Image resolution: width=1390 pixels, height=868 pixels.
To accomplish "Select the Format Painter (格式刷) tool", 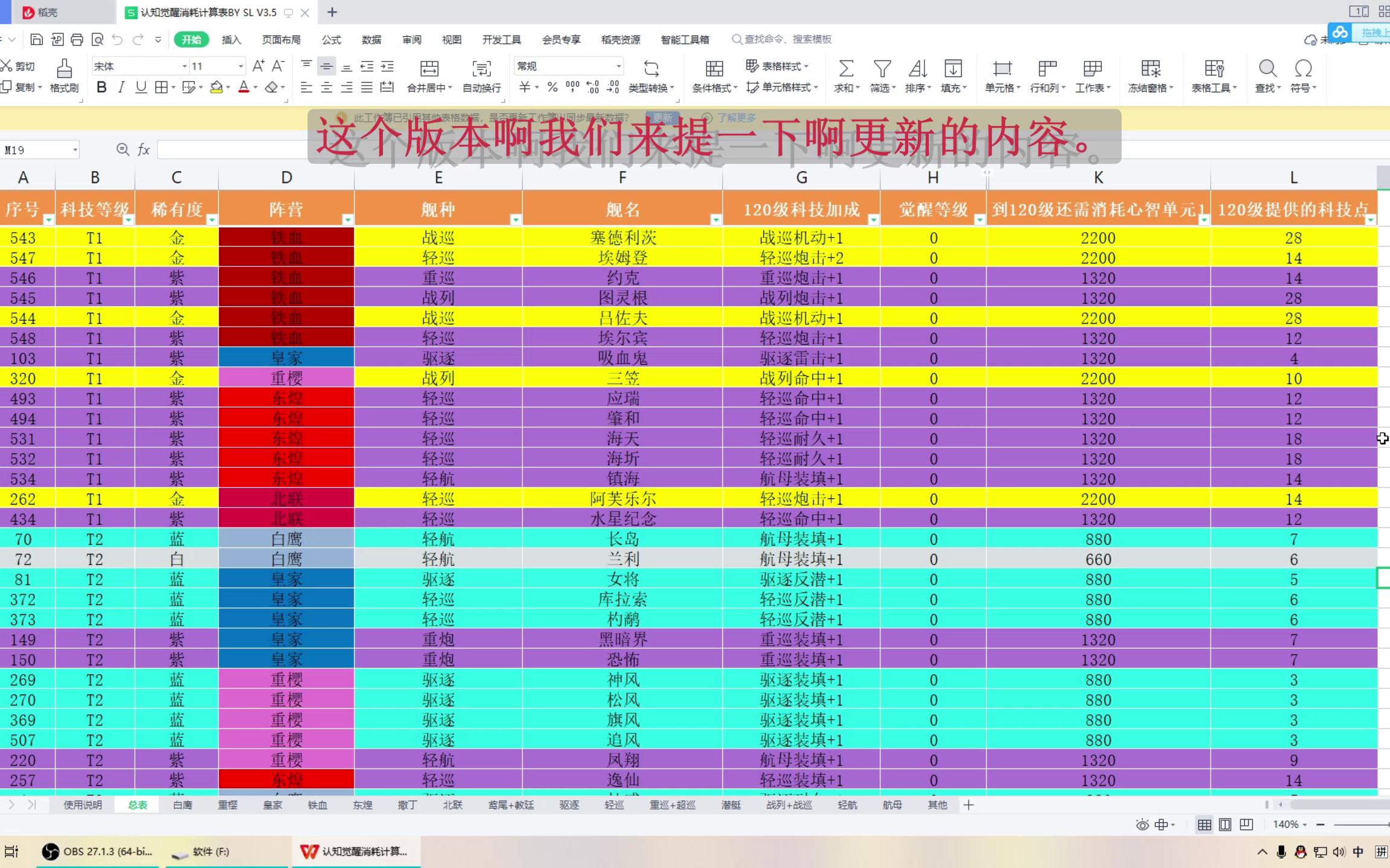I will coord(64,76).
